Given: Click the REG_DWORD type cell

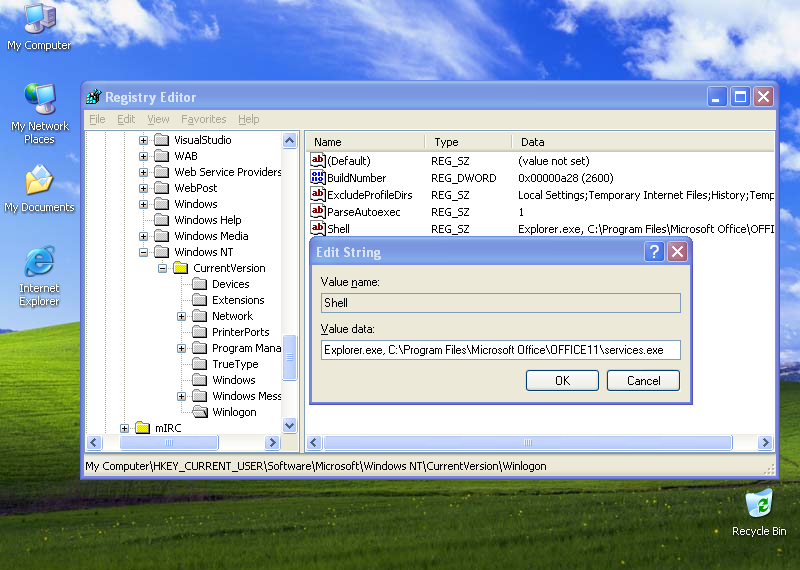Looking at the screenshot, I should (463, 178).
